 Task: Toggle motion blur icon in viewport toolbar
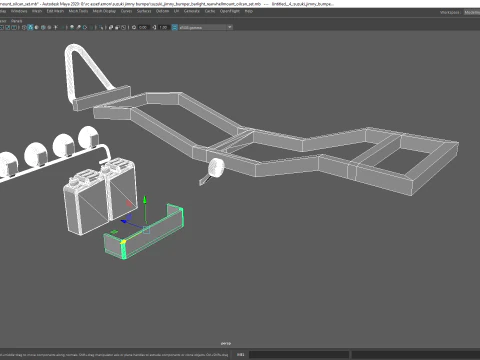pos(78,27)
